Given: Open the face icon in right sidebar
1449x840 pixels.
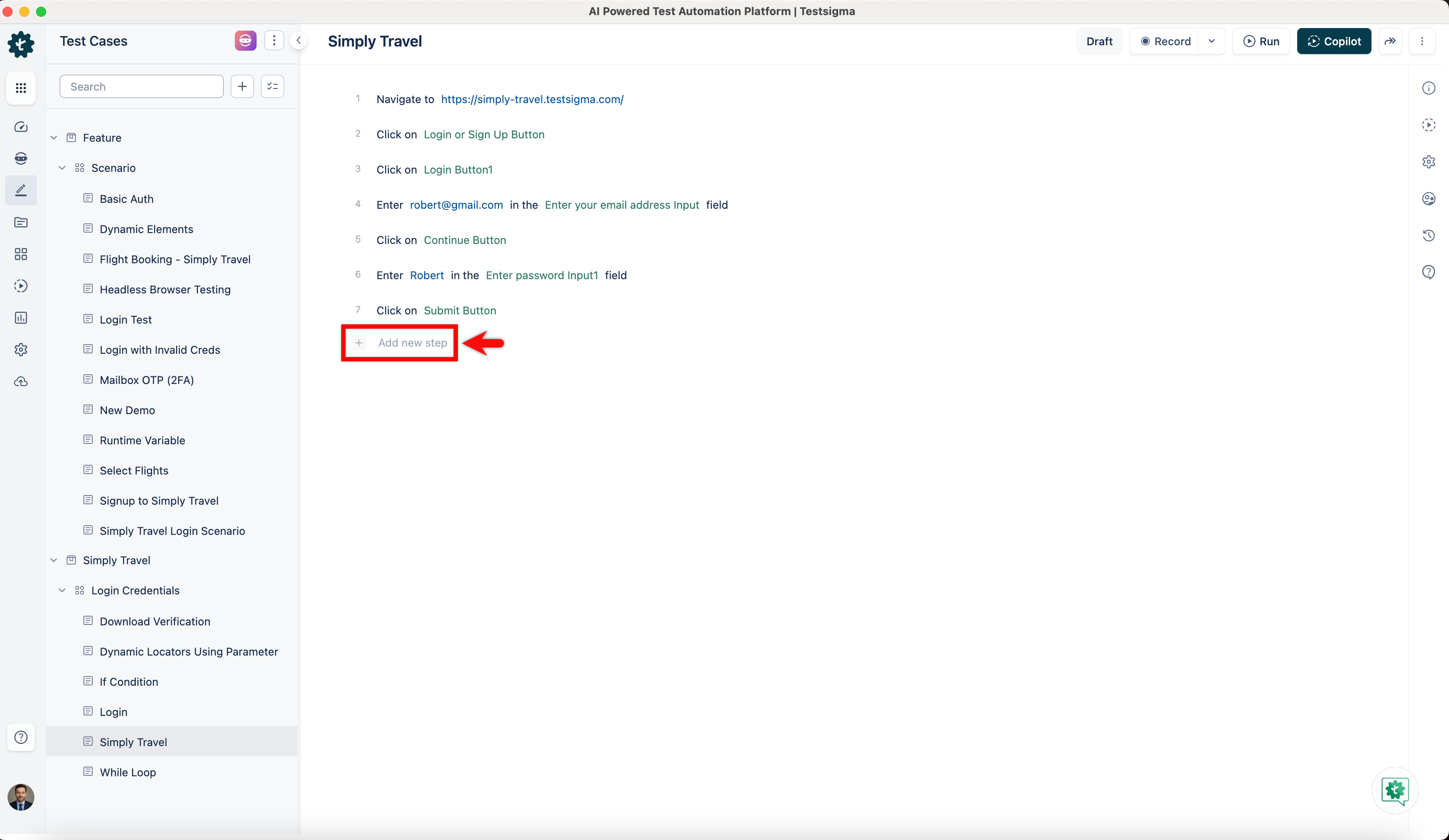Looking at the screenshot, I should pos(1428,198).
